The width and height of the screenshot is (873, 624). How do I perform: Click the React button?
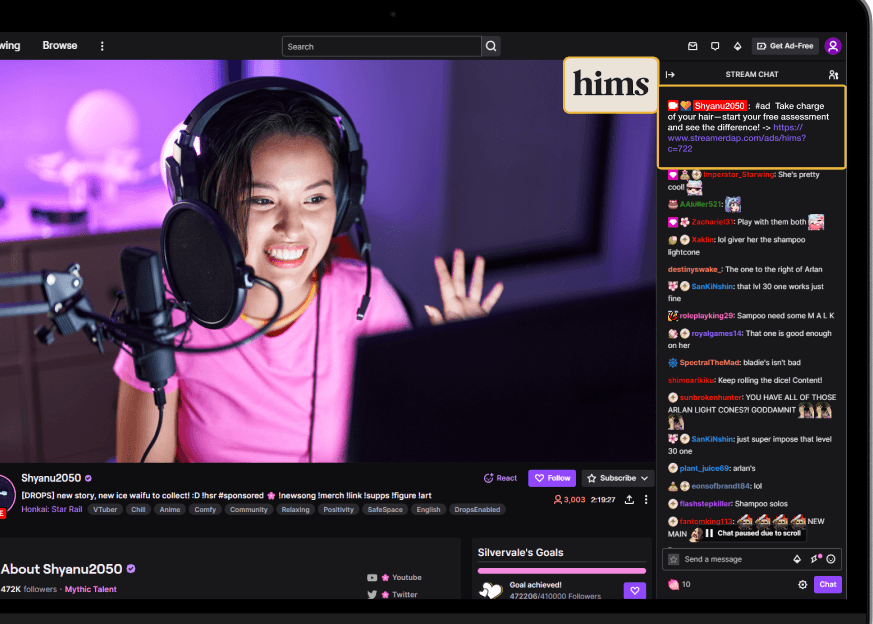[x=500, y=478]
